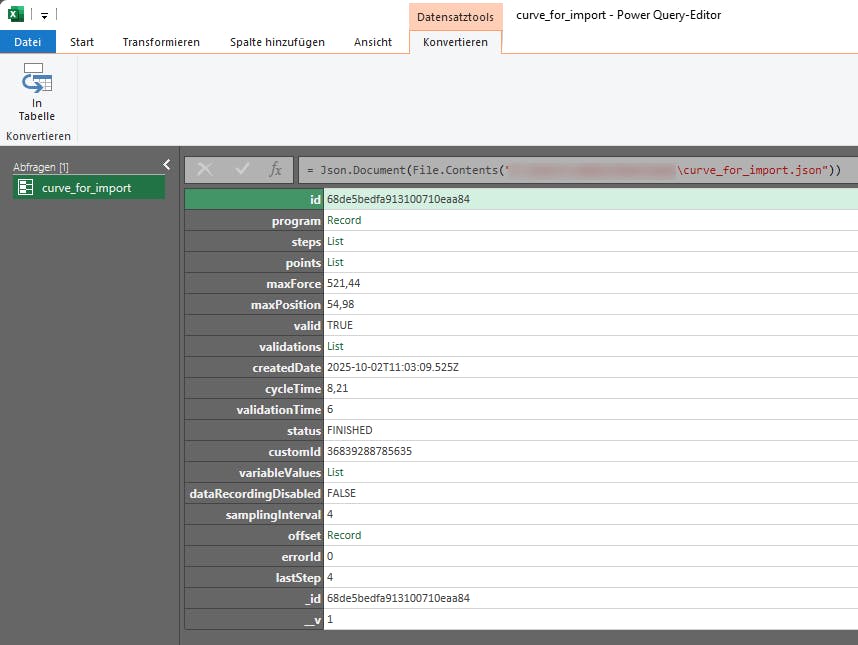Screen dimensions: 858x645
Task: Open the points List link
Action: click(x=335, y=262)
